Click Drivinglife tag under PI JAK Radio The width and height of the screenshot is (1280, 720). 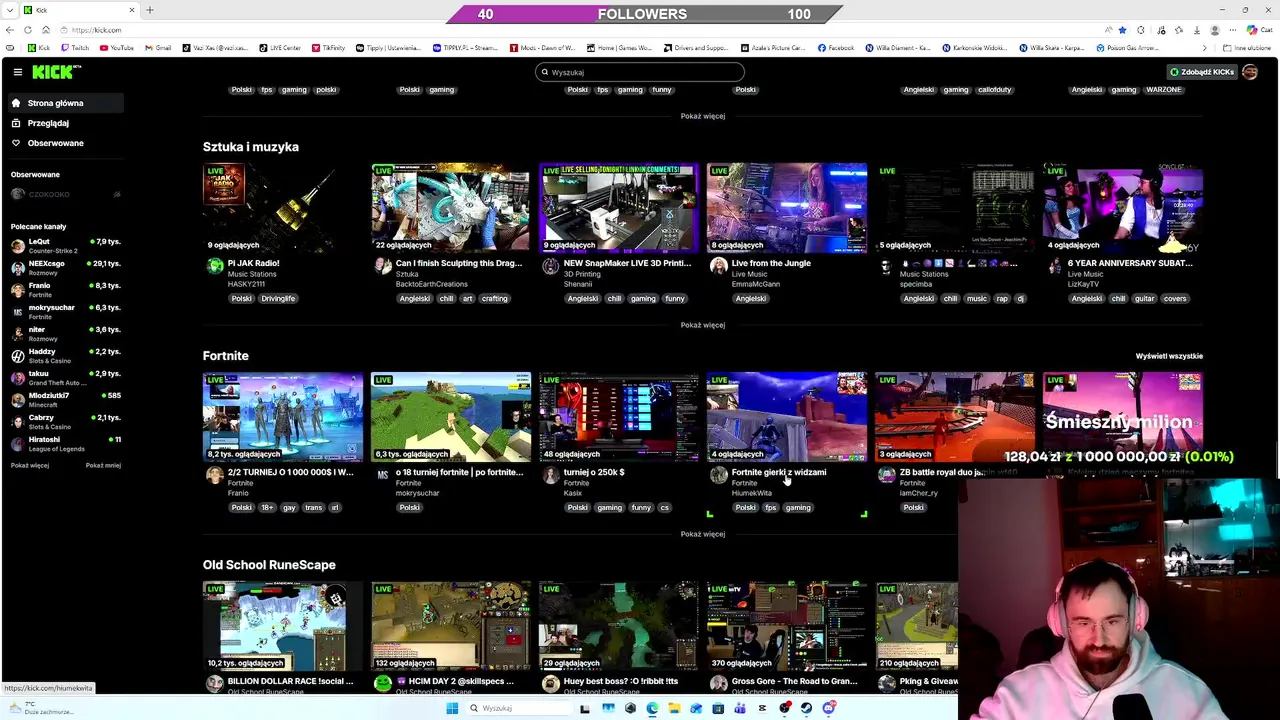click(278, 298)
